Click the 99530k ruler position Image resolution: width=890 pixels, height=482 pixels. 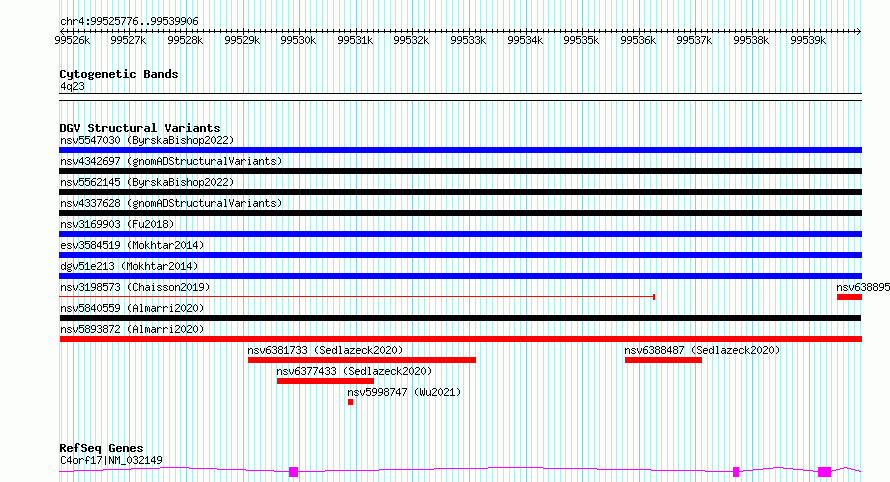(298, 40)
